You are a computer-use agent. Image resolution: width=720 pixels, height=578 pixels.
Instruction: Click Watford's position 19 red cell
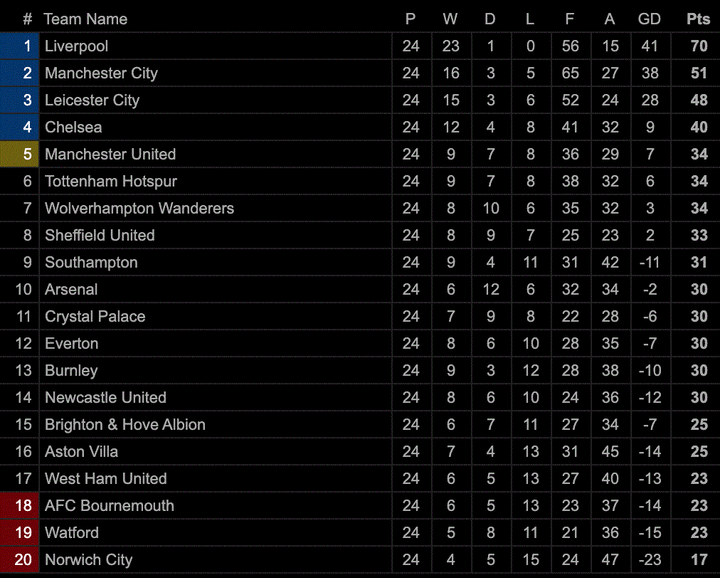pyautogui.click(x=20, y=532)
